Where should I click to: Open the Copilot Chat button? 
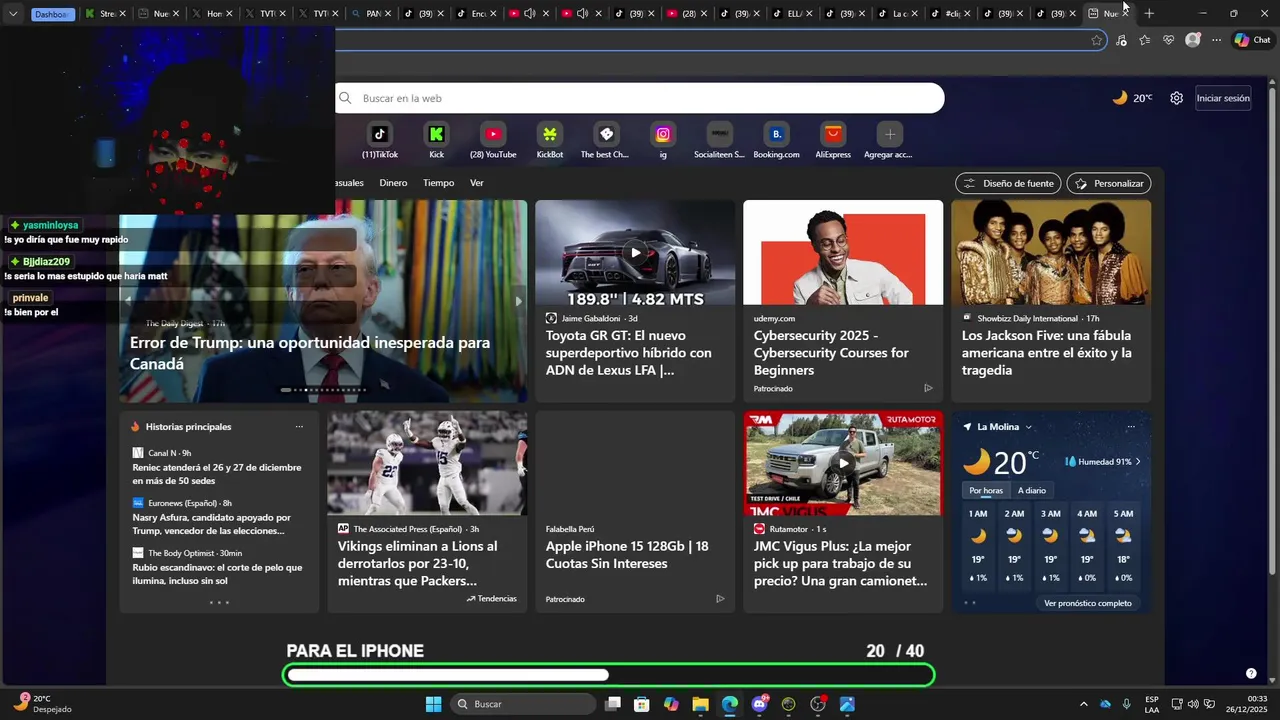[x=1253, y=40]
